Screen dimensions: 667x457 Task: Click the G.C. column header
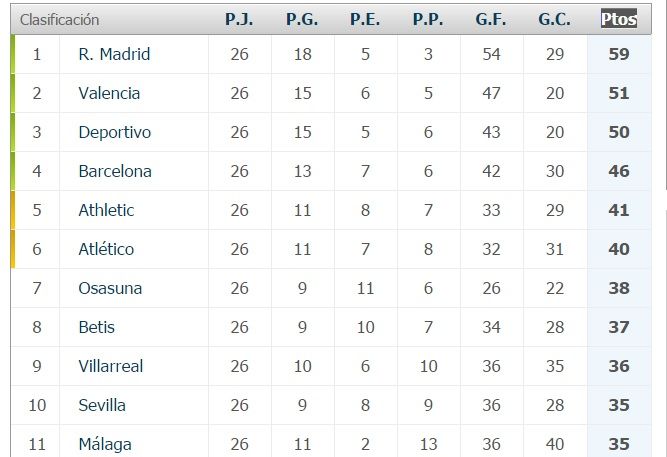(x=554, y=19)
